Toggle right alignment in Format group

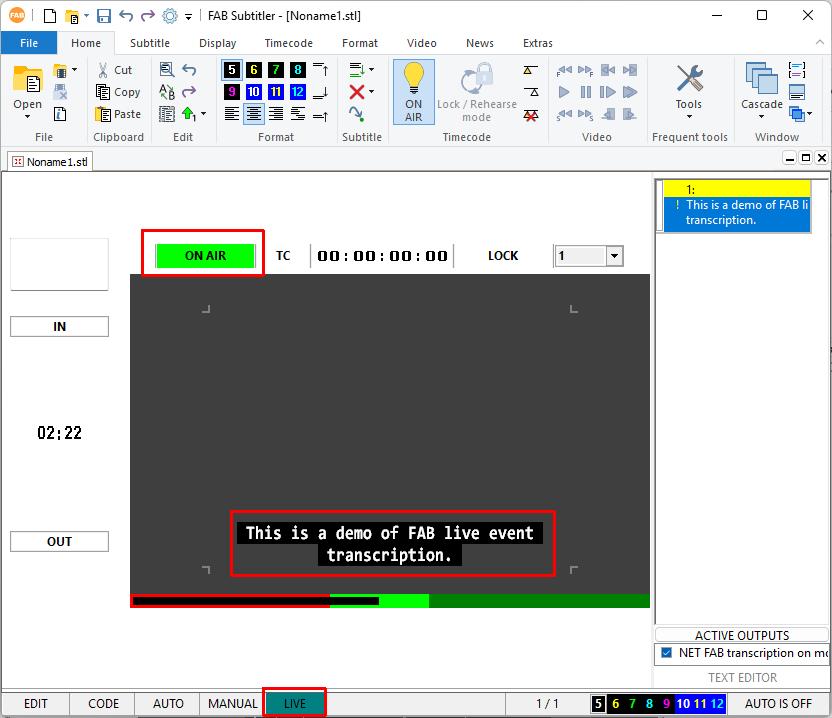pyautogui.click(x=276, y=114)
